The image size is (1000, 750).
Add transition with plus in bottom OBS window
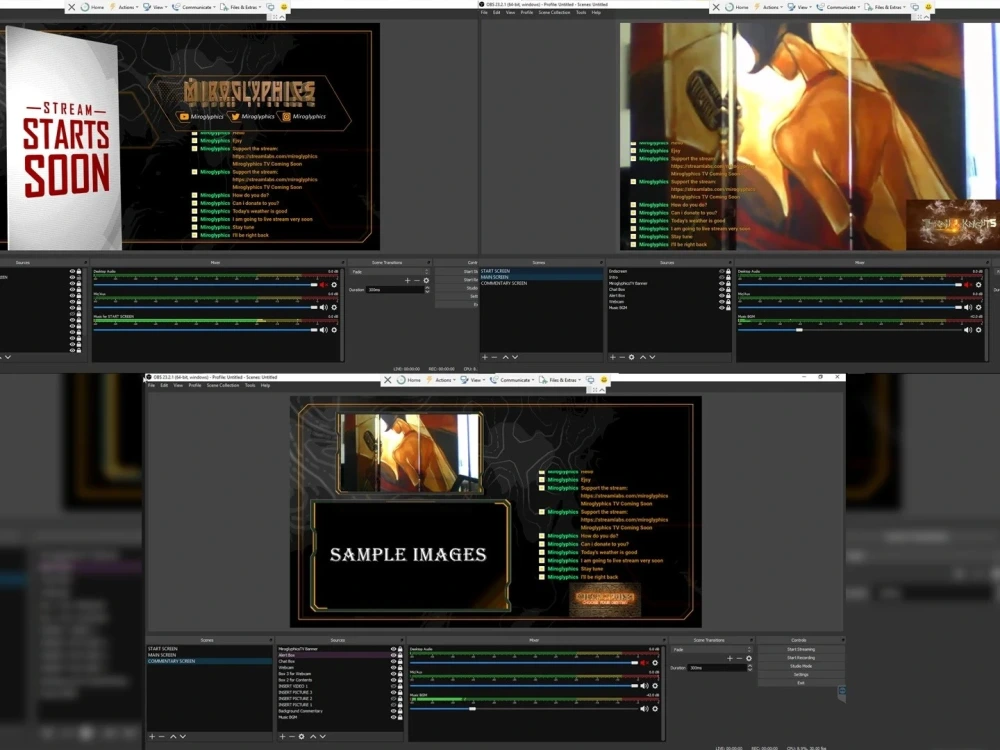click(x=730, y=658)
